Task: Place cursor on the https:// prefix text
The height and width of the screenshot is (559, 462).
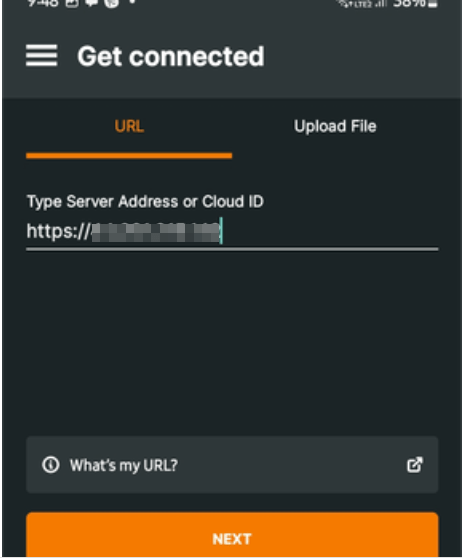Action: coord(58,232)
